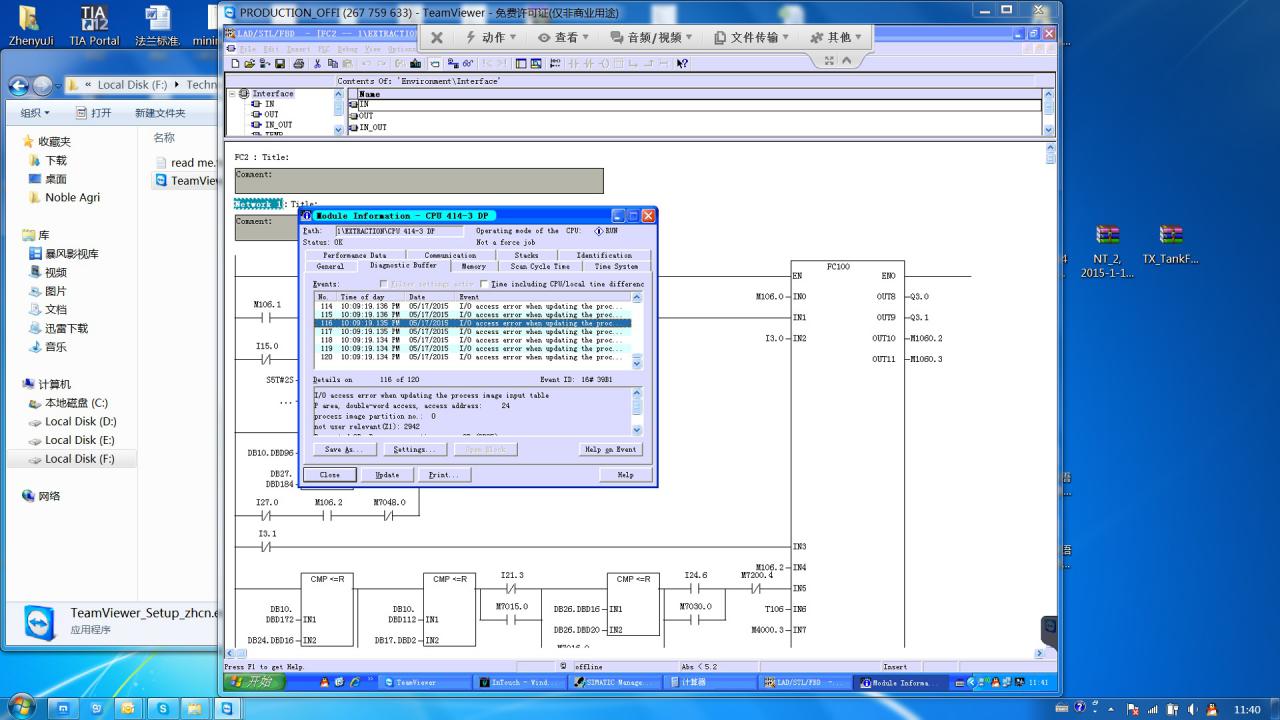Click the Download to PLC icon
Image resolution: width=1280 pixels, height=720 pixels.
pyautogui.click(x=416, y=63)
